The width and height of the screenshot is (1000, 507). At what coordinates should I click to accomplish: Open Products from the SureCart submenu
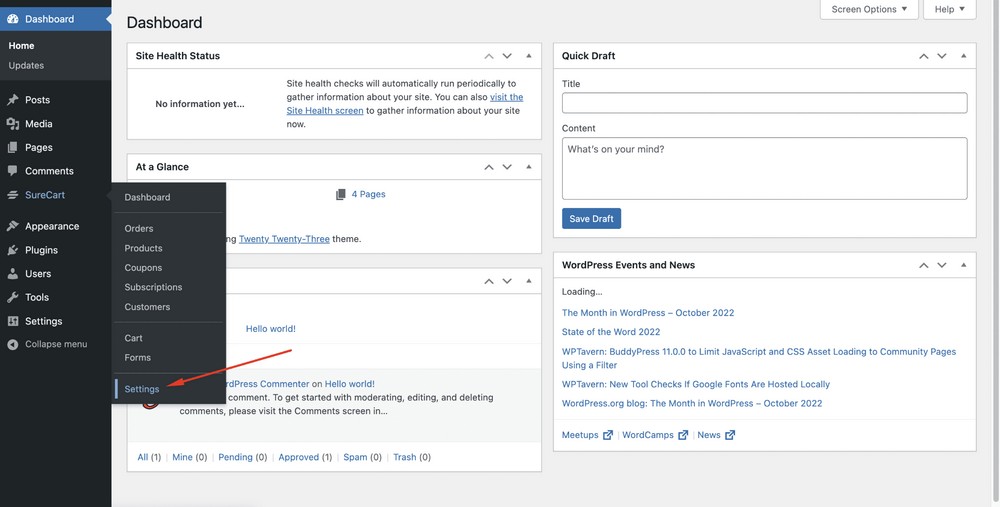click(x=143, y=248)
